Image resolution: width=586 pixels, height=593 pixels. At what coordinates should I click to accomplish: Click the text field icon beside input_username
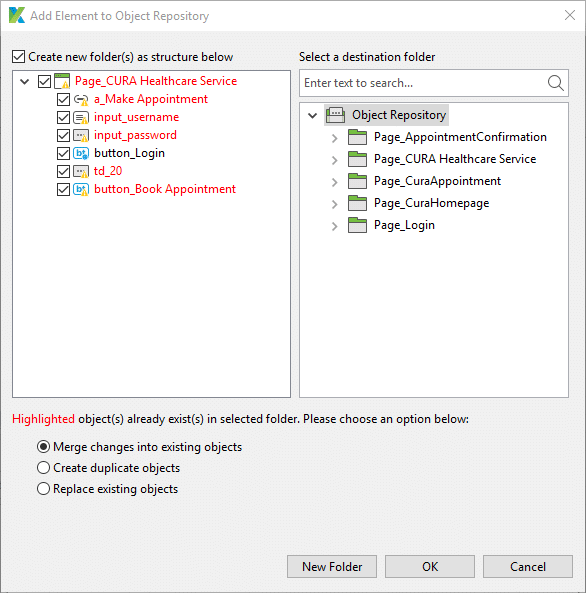(x=81, y=118)
